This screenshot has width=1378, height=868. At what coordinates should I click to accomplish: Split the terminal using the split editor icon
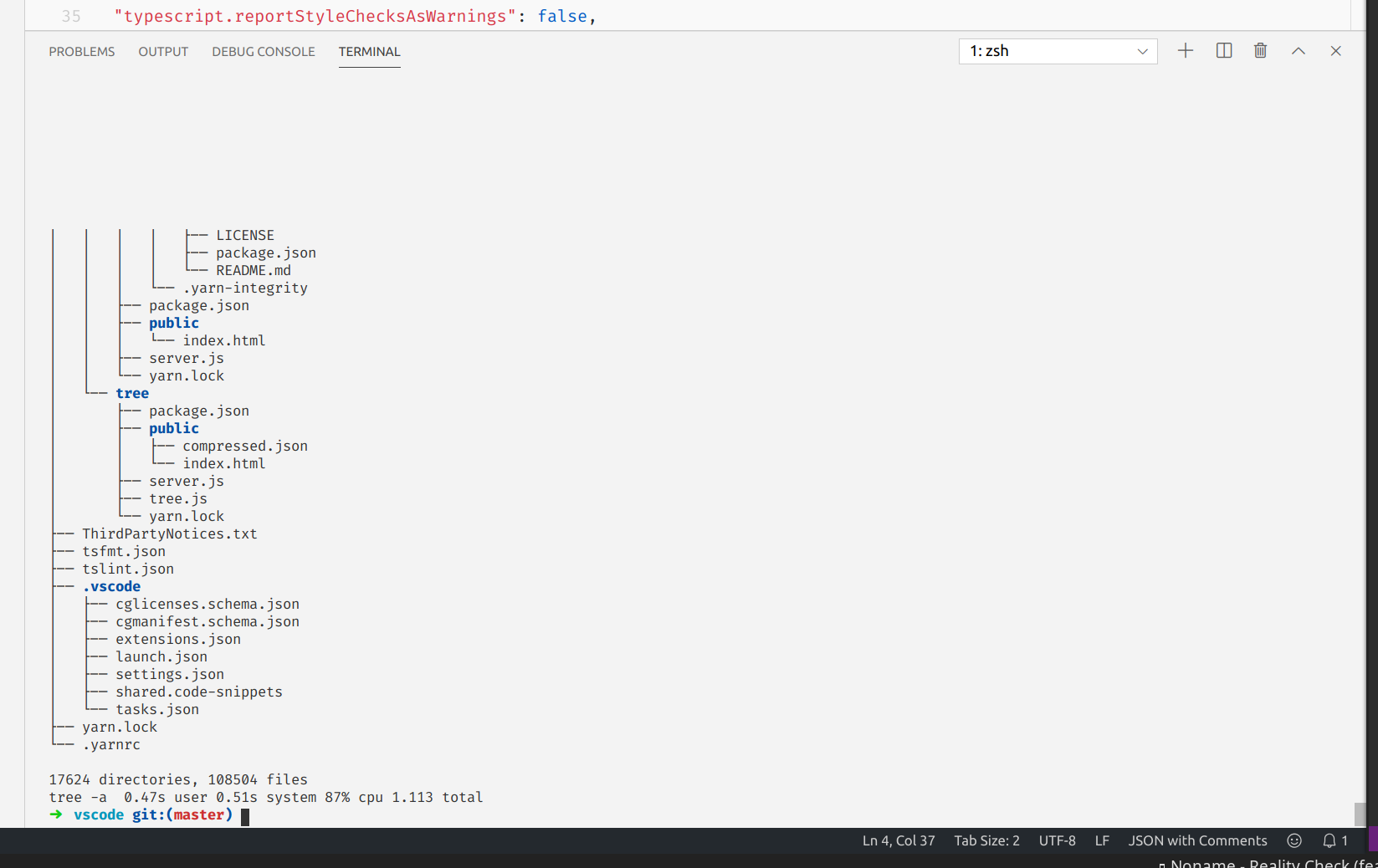(1222, 50)
